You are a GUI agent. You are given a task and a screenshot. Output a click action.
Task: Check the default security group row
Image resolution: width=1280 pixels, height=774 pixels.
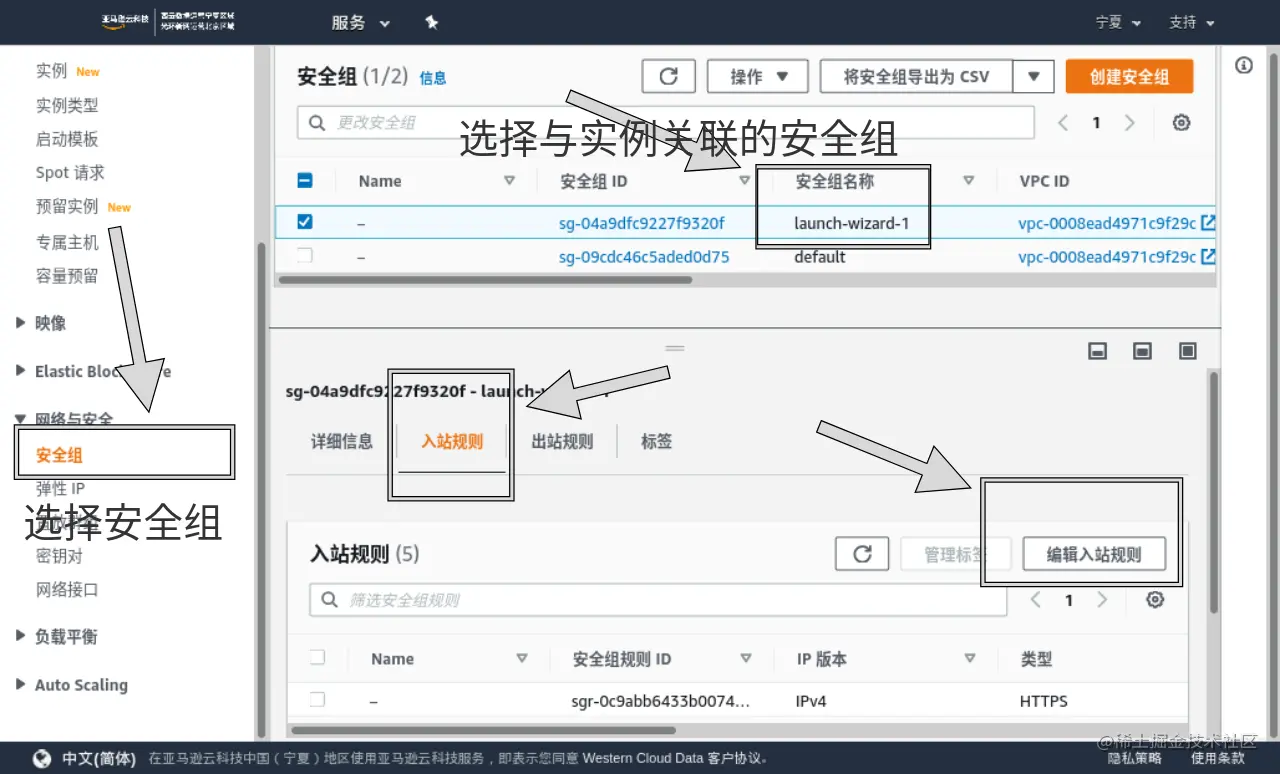tap(305, 256)
